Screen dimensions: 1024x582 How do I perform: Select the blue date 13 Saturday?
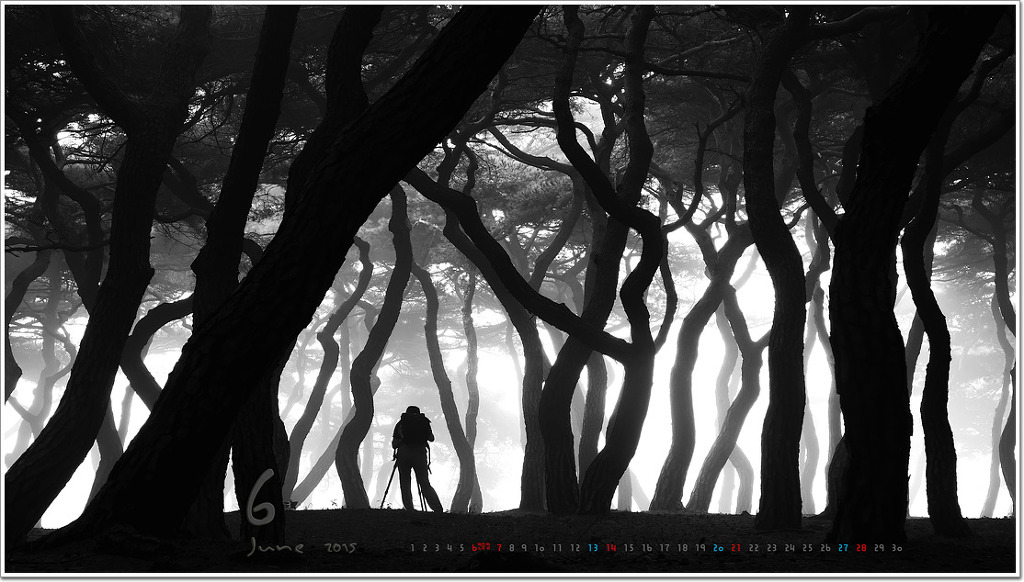pos(592,548)
